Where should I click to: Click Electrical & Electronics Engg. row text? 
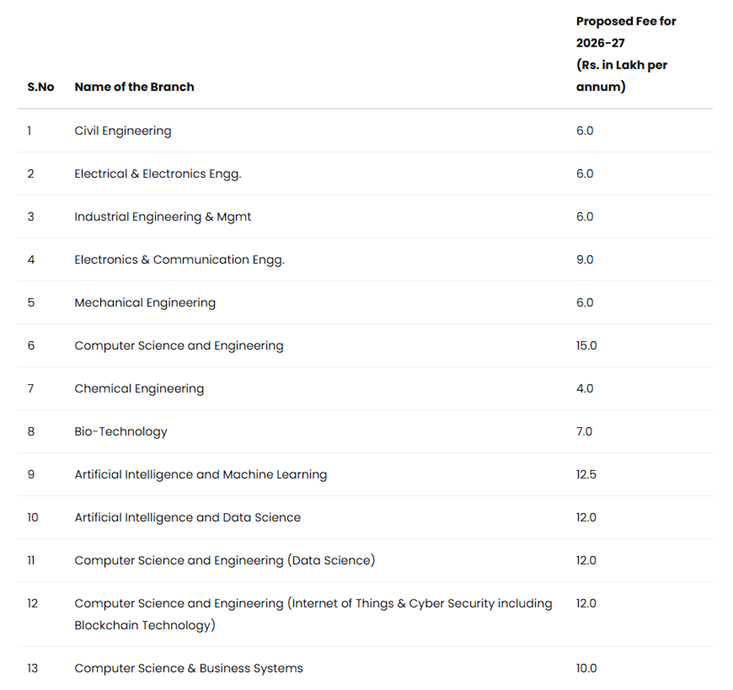[158, 174]
